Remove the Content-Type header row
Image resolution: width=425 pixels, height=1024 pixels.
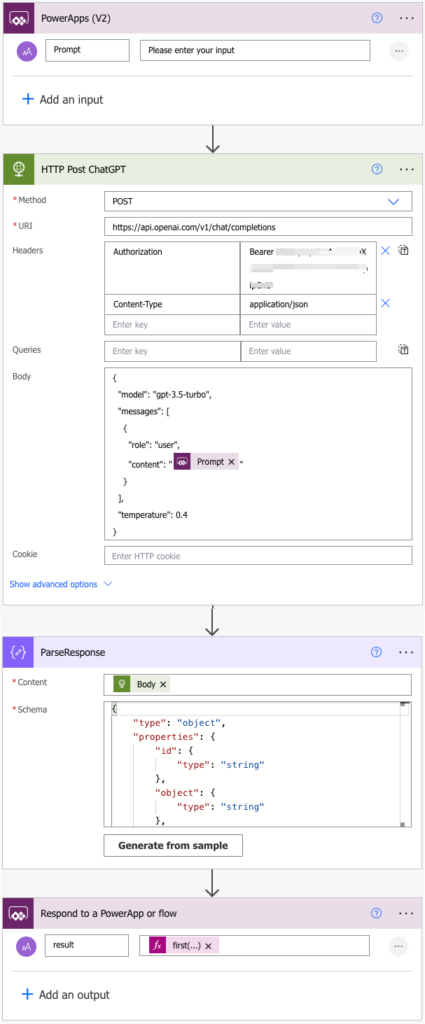[x=385, y=303]
